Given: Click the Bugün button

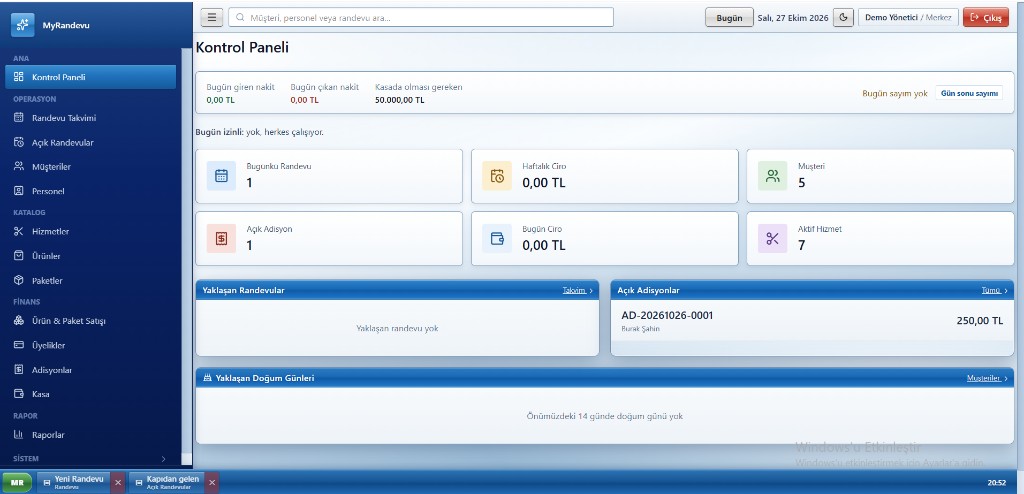Looking at the screenshot, I should 729,18.
